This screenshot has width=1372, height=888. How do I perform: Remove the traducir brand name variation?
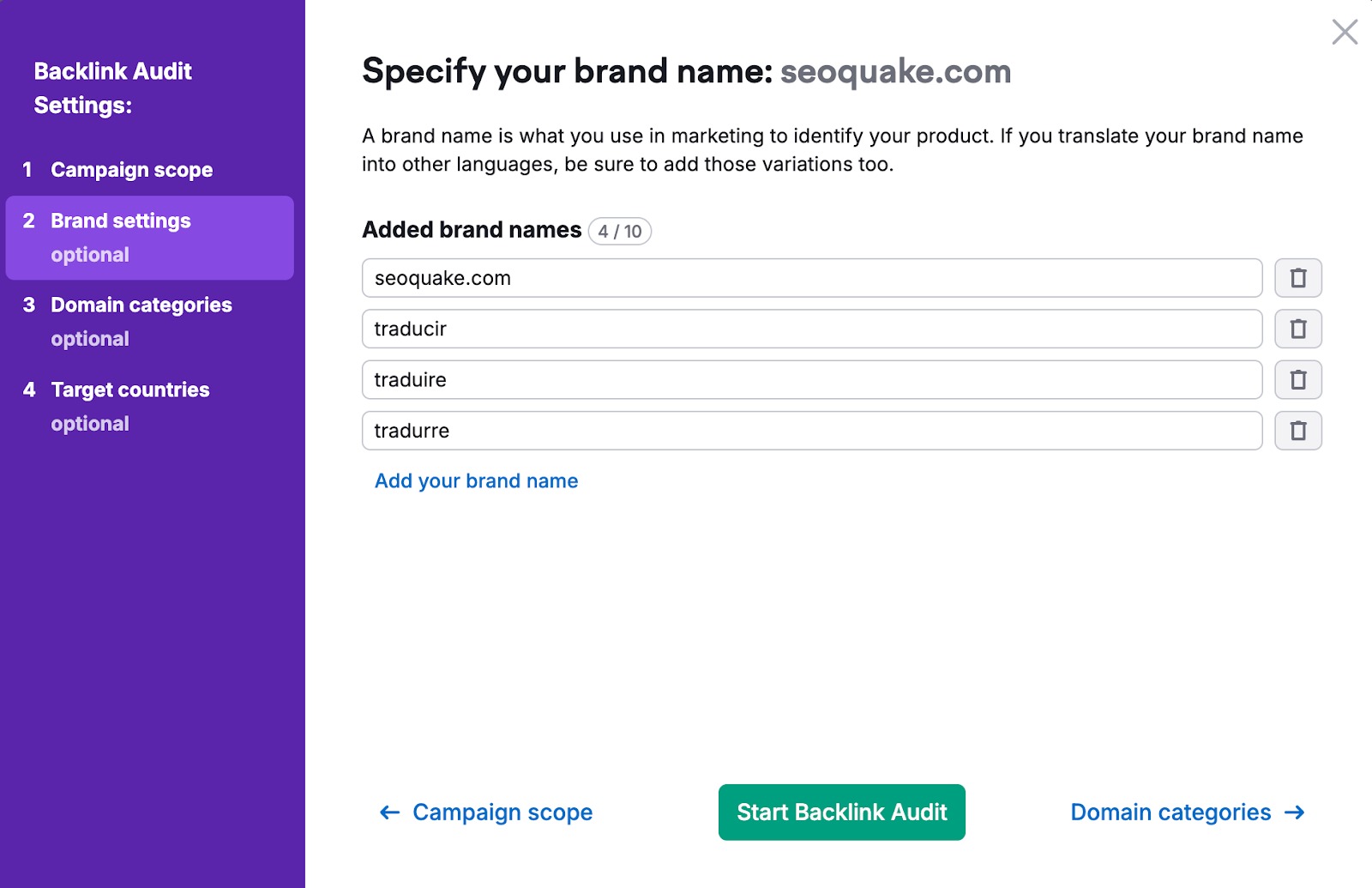click(1297, 329)
